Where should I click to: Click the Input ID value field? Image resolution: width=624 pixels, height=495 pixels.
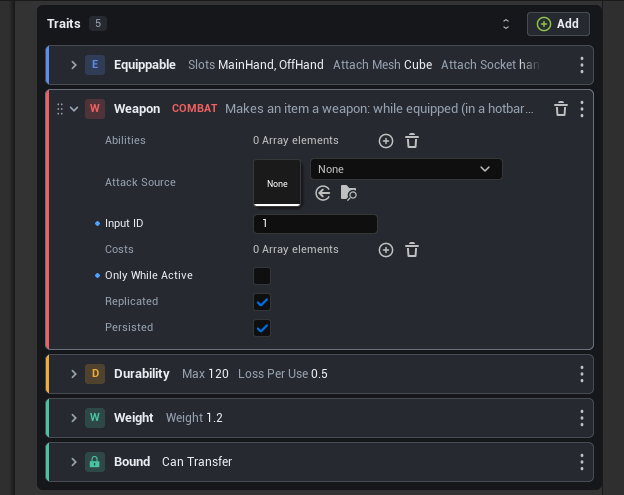315,224
